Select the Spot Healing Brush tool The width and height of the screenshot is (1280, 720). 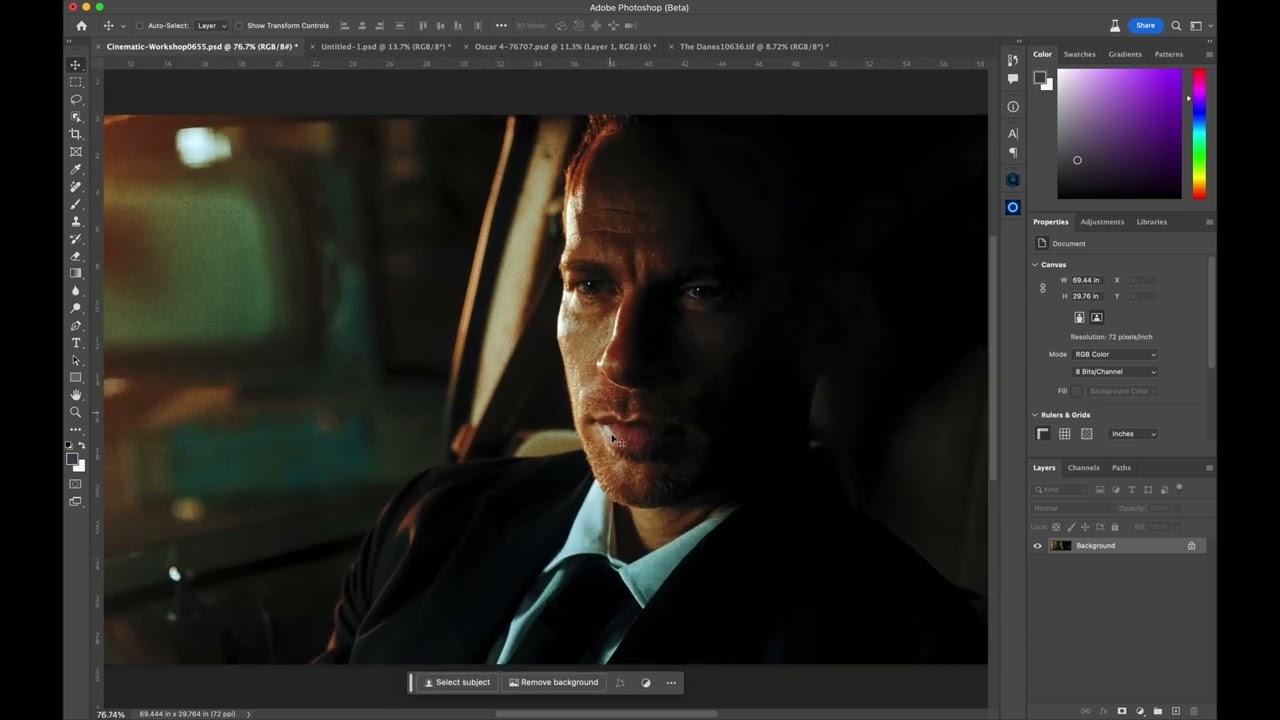[75, 187]
